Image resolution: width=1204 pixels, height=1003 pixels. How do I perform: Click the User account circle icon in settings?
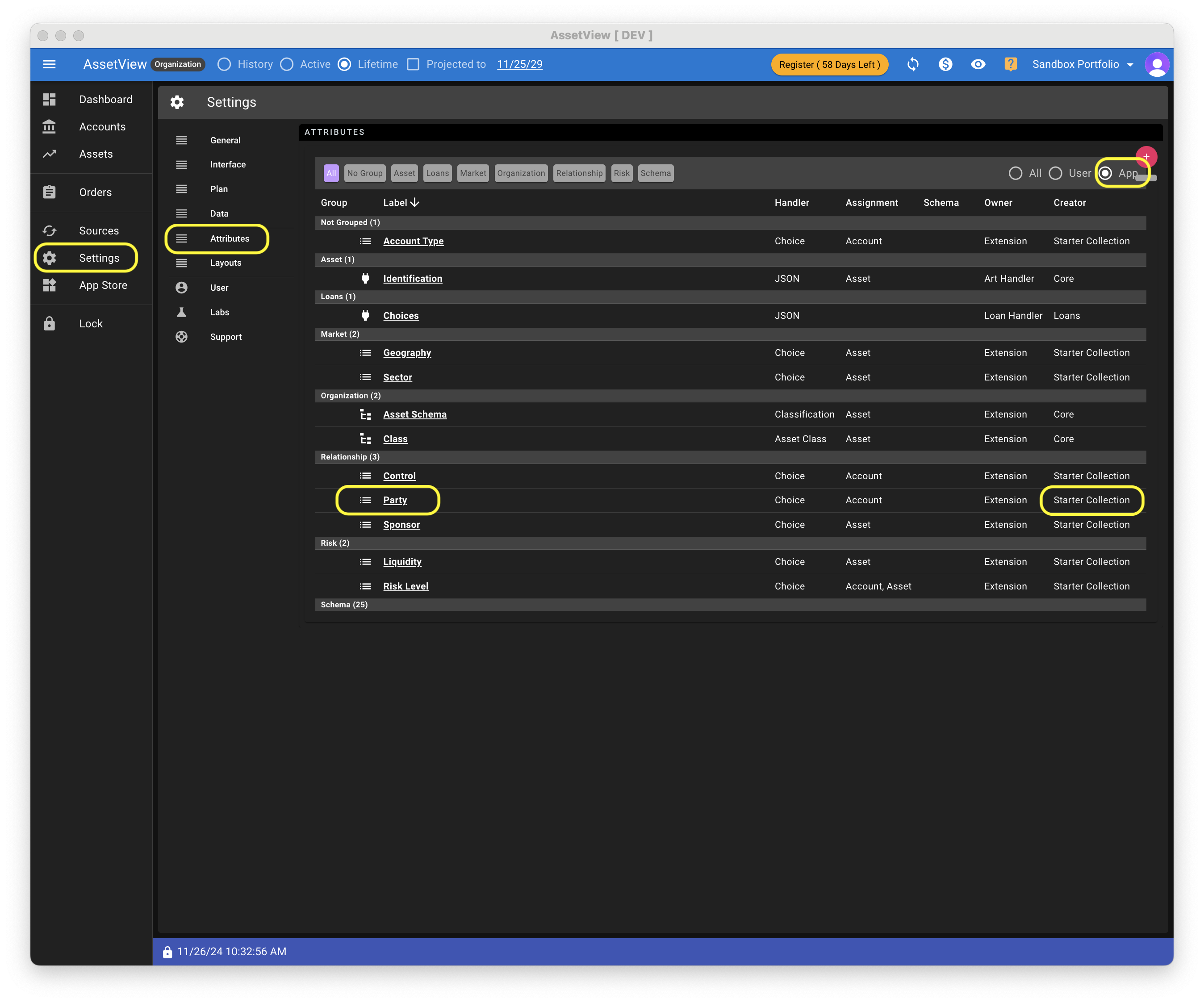(181, 287)
